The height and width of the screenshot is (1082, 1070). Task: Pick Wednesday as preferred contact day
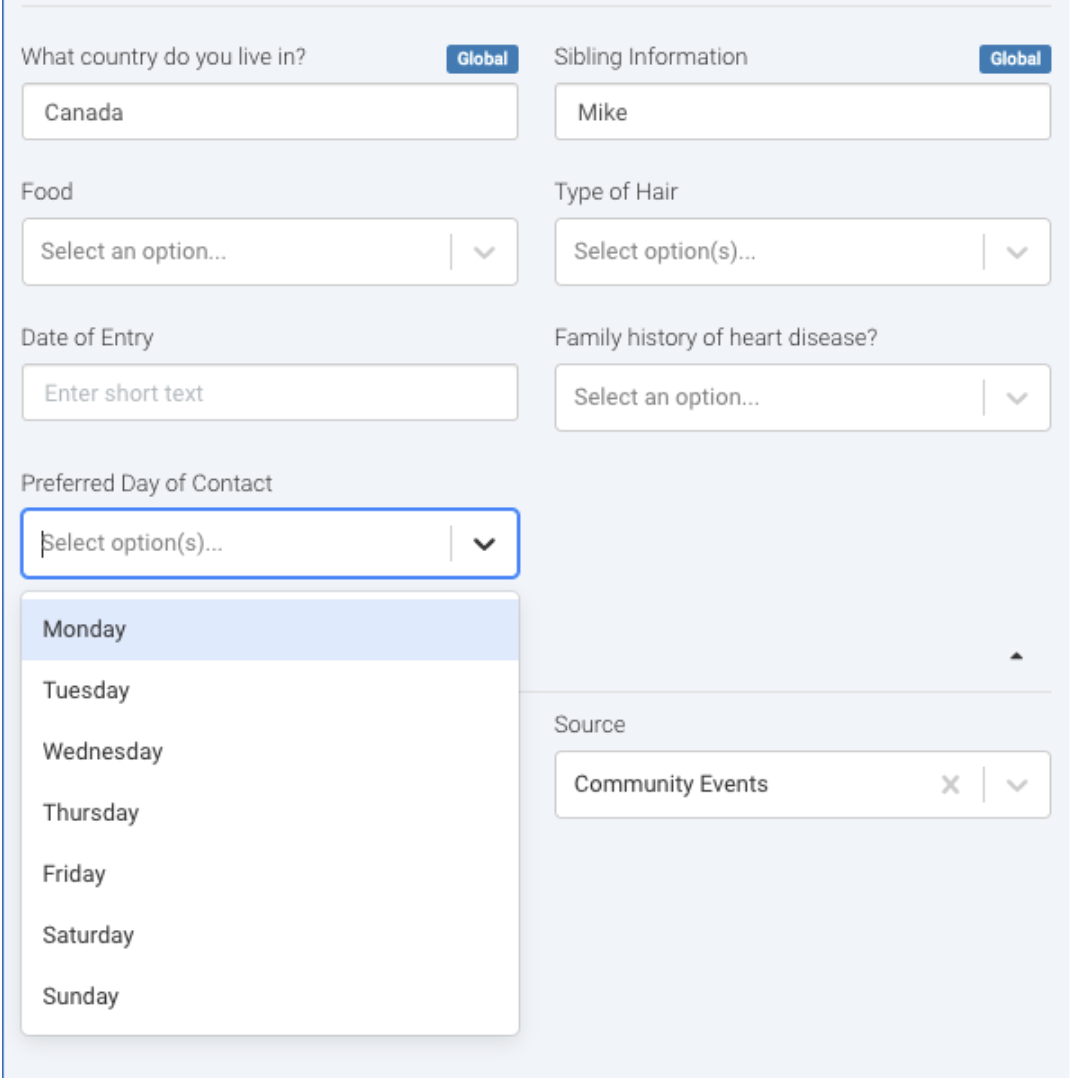click(102, 751)
